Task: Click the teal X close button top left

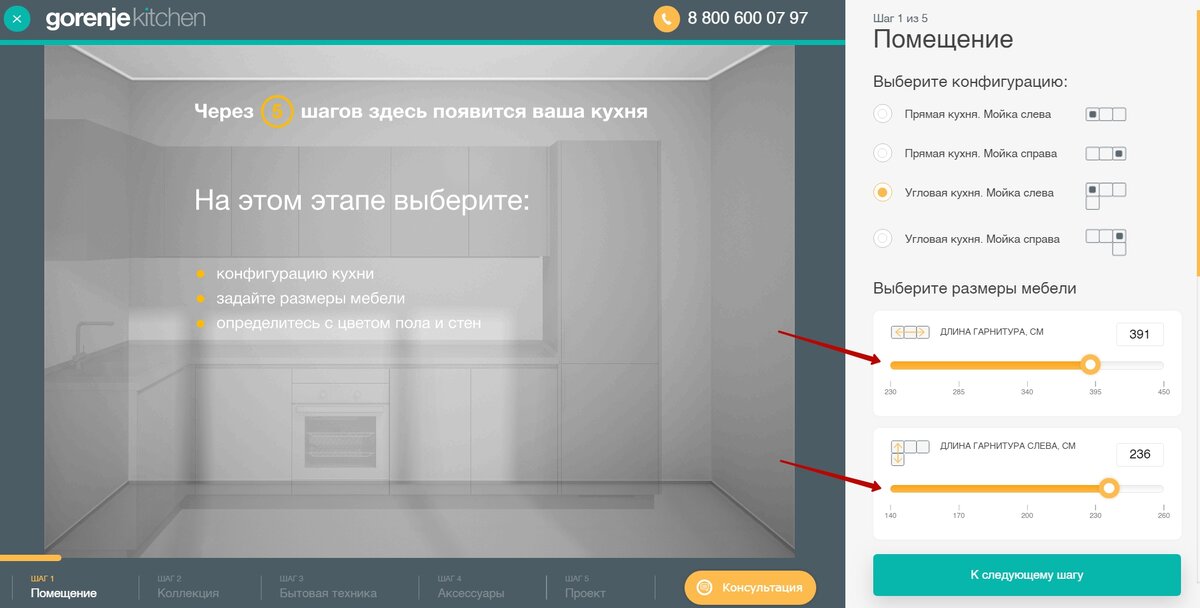Action: tap(16, 17)
